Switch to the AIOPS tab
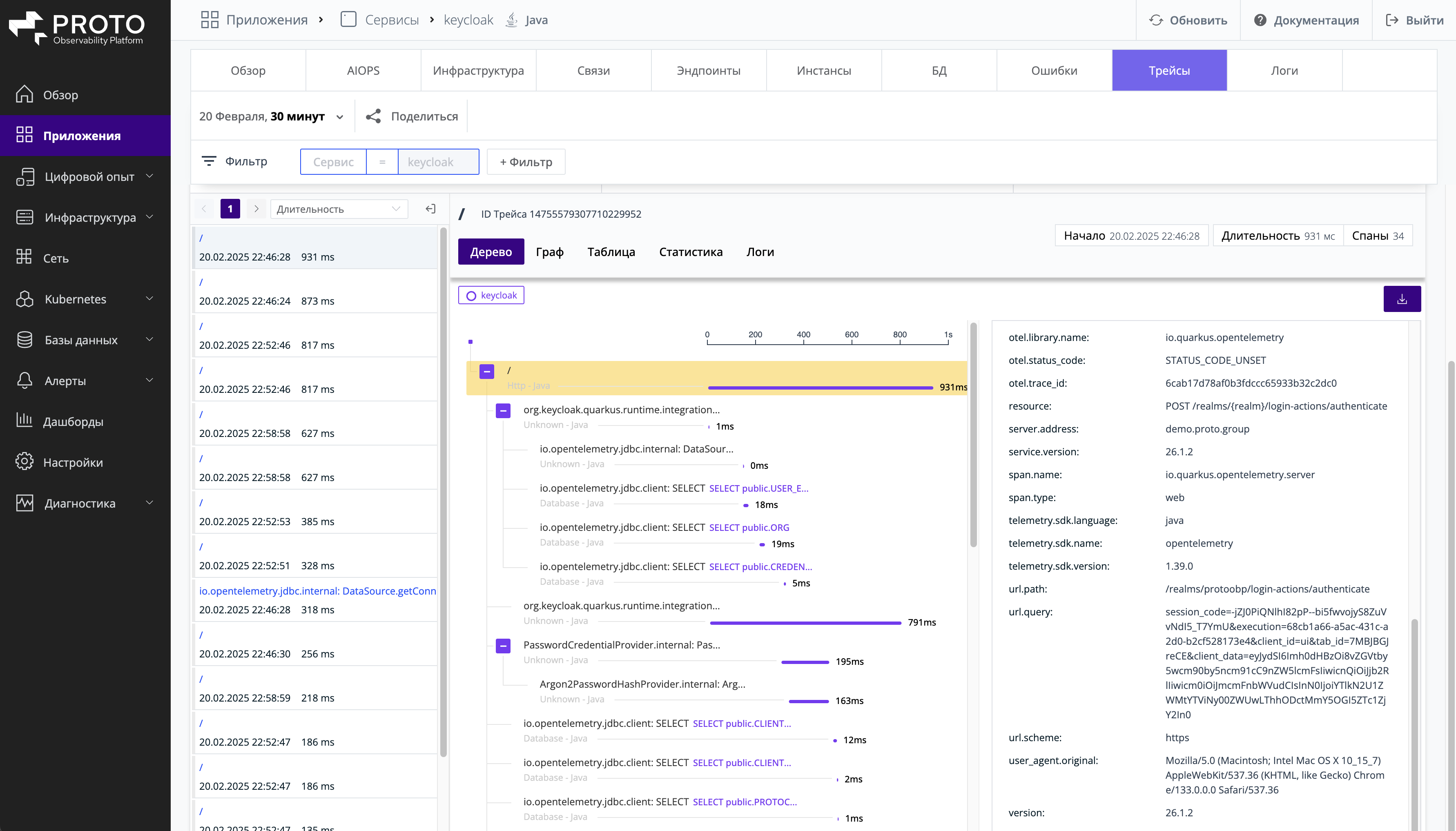Screen dimensions: 1456x831 (x=363, y=70)
